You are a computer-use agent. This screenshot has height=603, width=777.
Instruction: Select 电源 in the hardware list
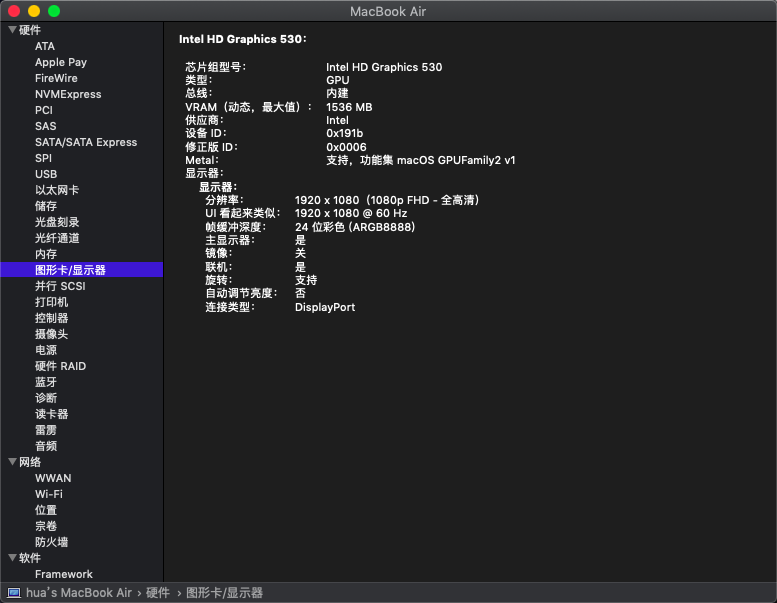click(x=46, y=350)
